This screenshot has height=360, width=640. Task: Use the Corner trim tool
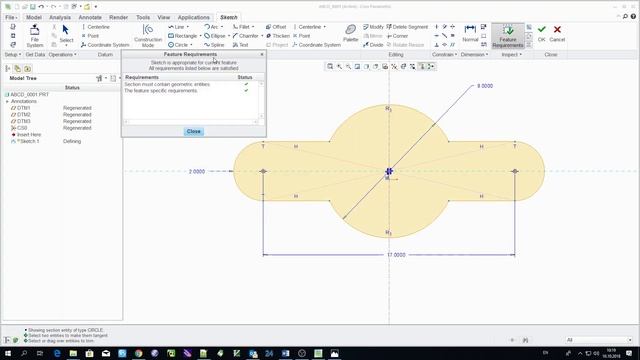(397, 36)
